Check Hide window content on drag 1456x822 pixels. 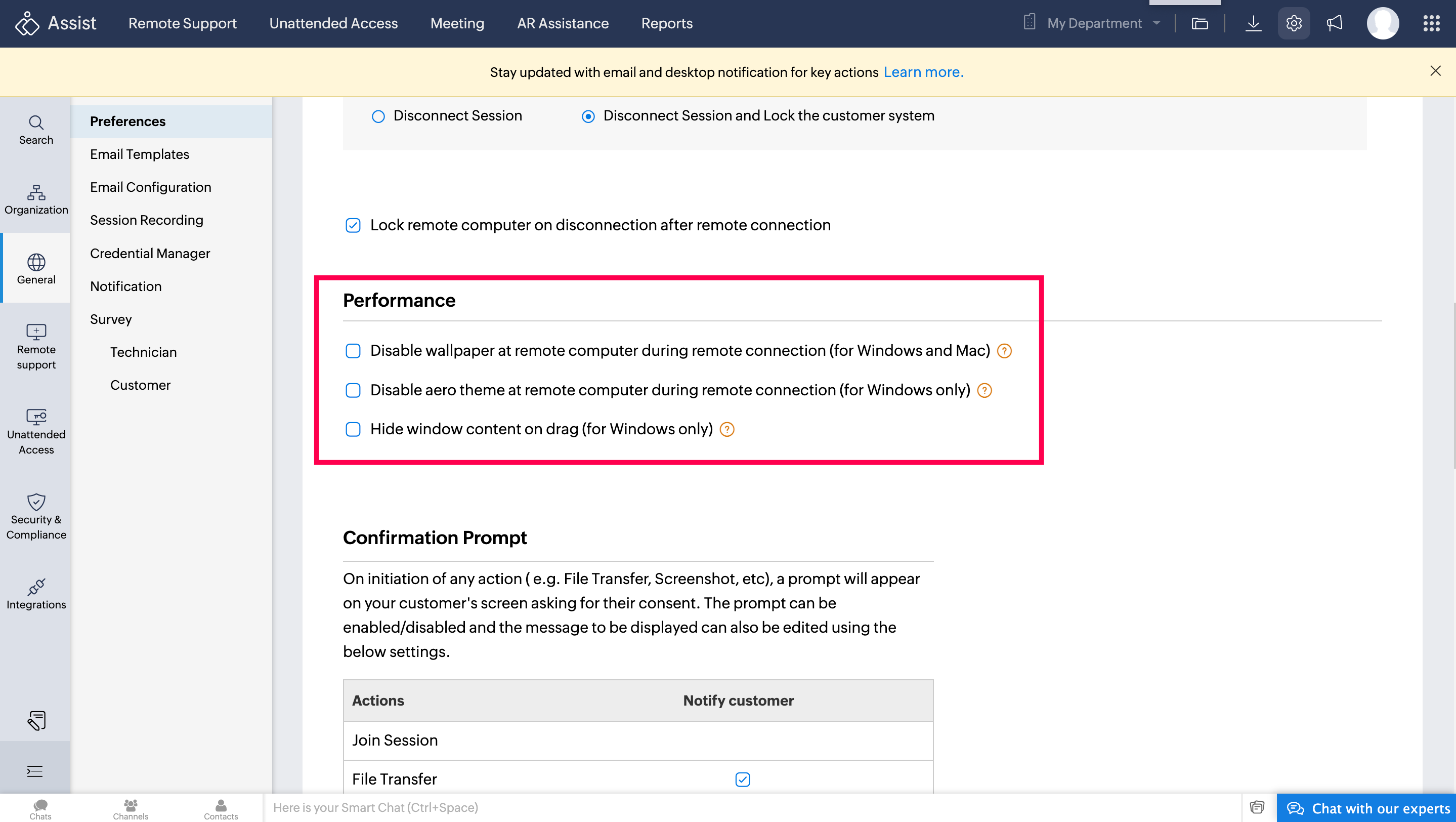[353, 429]
